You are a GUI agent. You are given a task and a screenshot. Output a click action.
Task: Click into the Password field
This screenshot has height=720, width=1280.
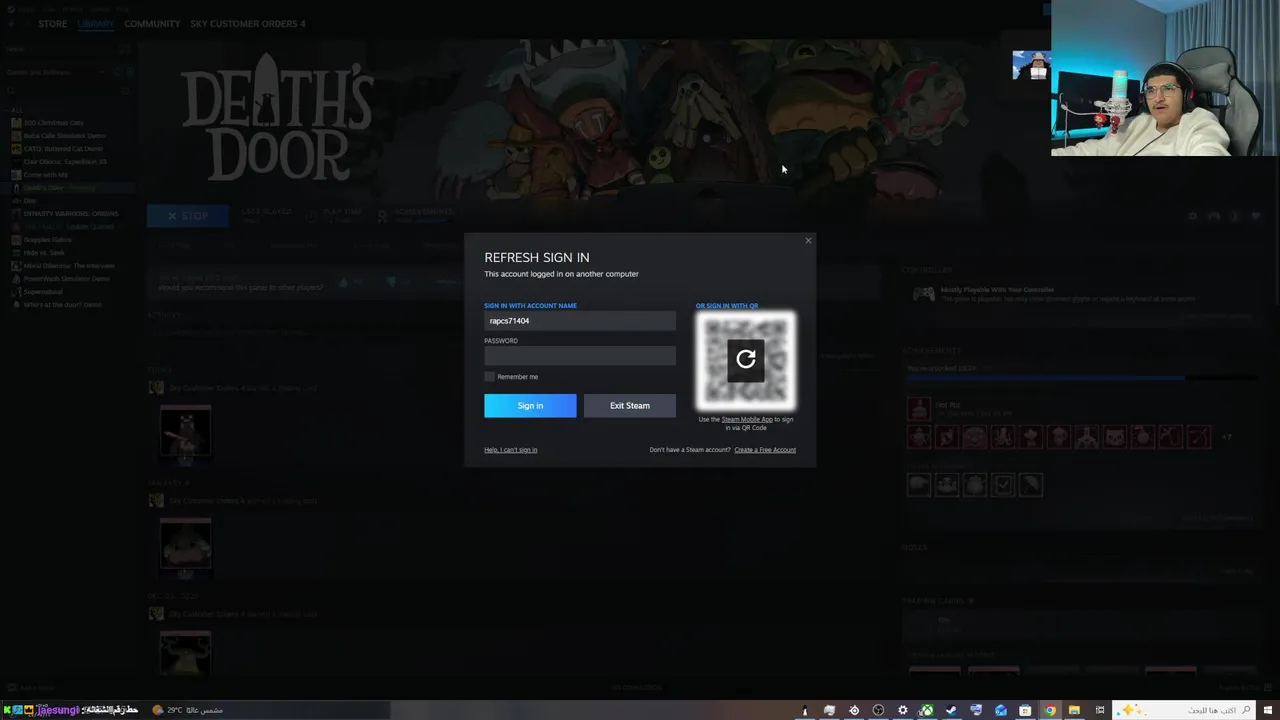coord(580,356)
